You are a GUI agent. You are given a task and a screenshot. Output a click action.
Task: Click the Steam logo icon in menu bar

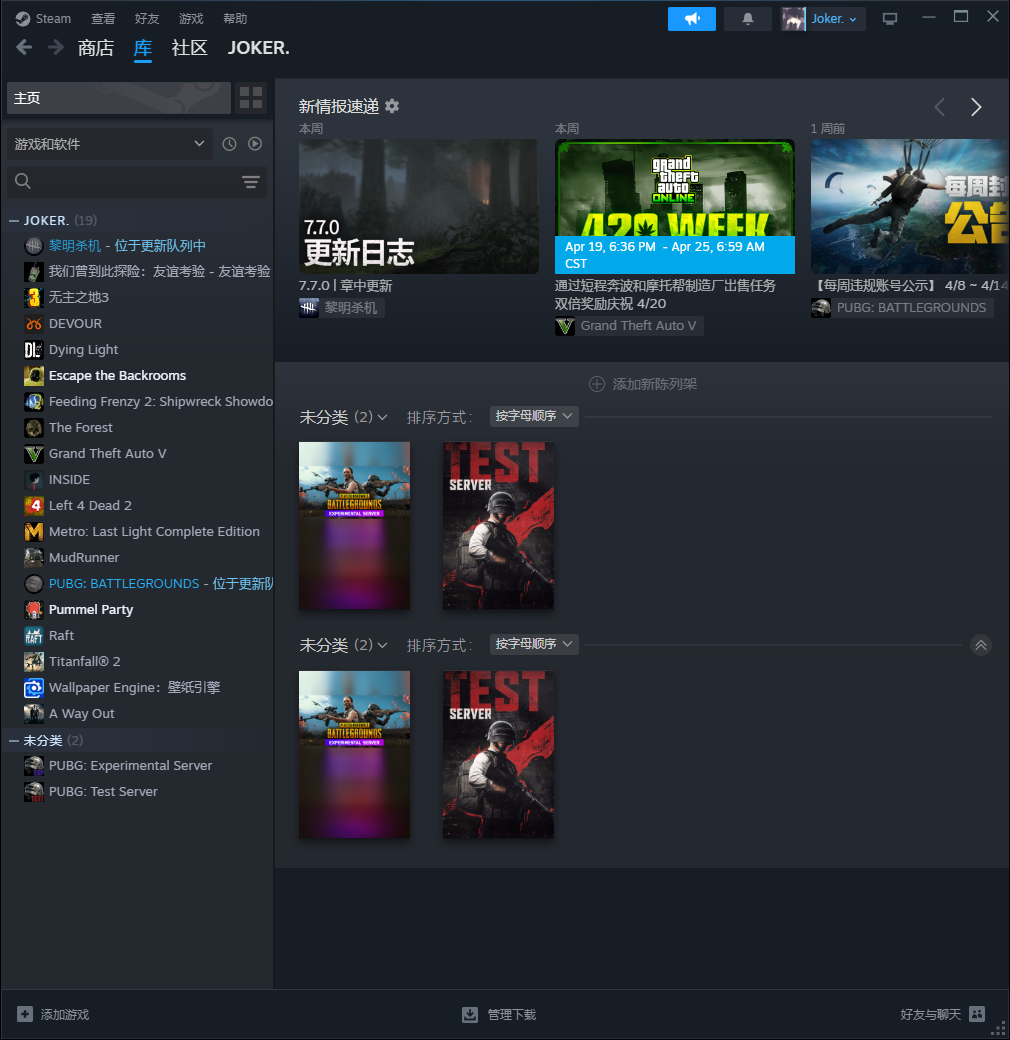pyautogui.click(x=23, y=19)
